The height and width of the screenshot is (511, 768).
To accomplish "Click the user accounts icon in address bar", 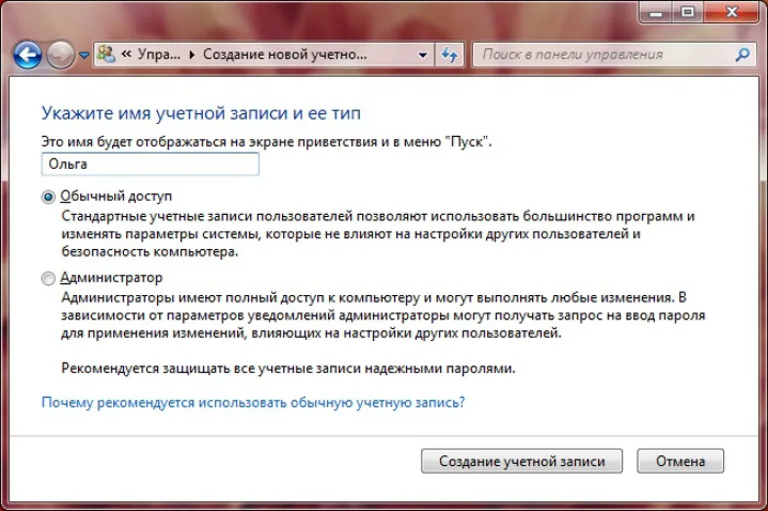I will pos(106,54).
